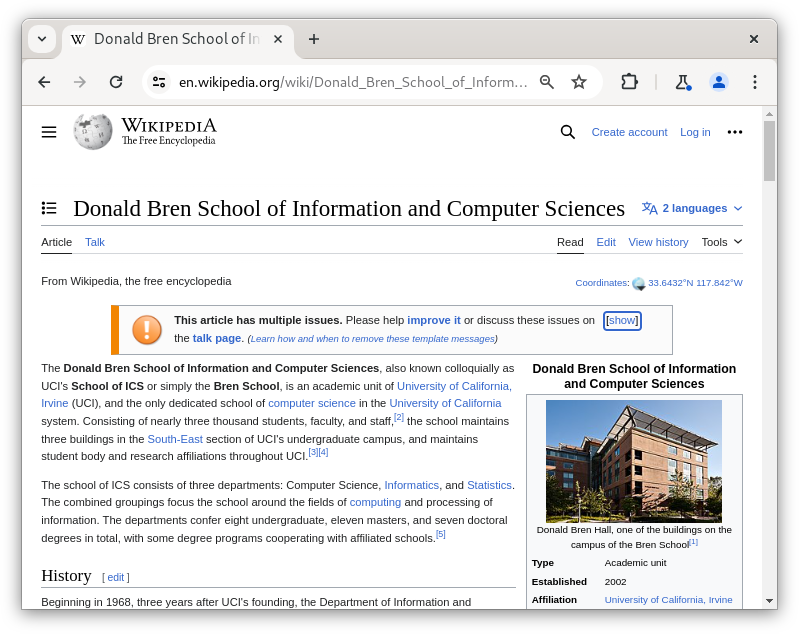Click the Chrome profile avatar icon
Image resolution: width=799 pixels, height=634 pixels.
pos(718,82)
